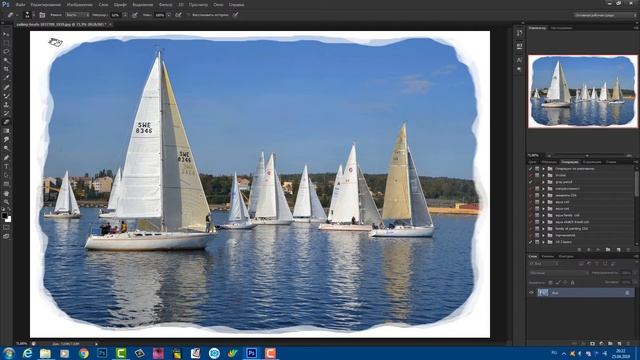Click Play selection in Actions panel
The width and height of the screenshot is (640, 360).
click(598, 249)
